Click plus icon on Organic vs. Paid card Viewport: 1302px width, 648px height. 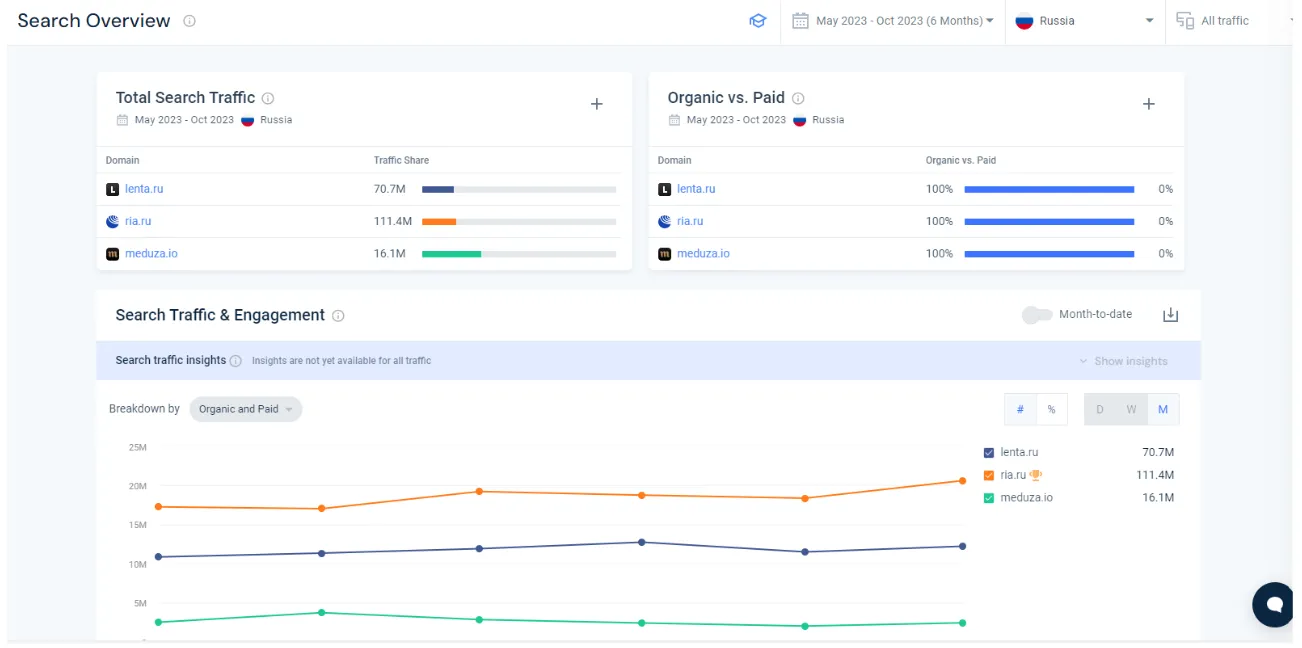point(1149,104)
